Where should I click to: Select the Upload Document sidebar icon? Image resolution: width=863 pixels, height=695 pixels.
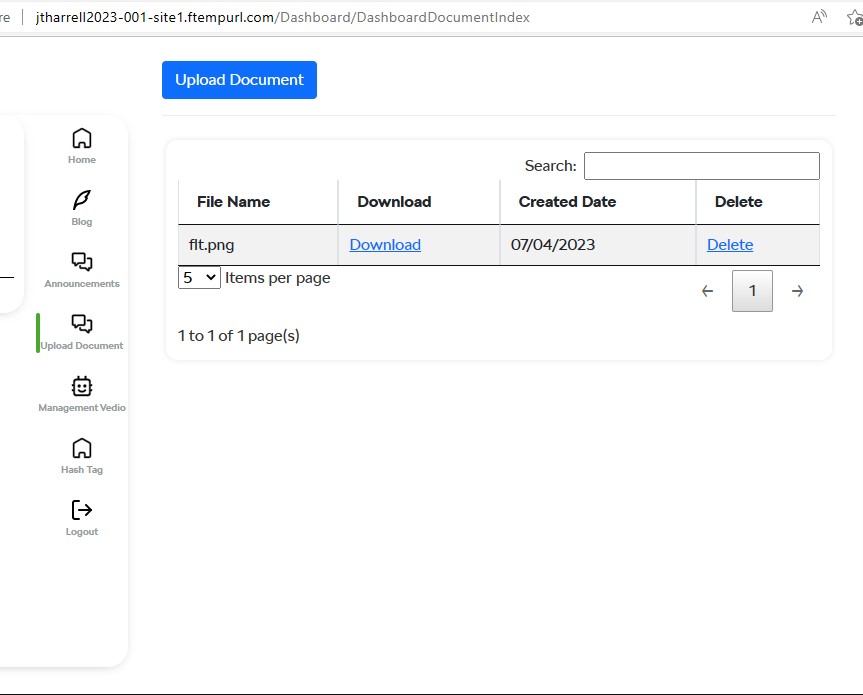click(82, 324)
